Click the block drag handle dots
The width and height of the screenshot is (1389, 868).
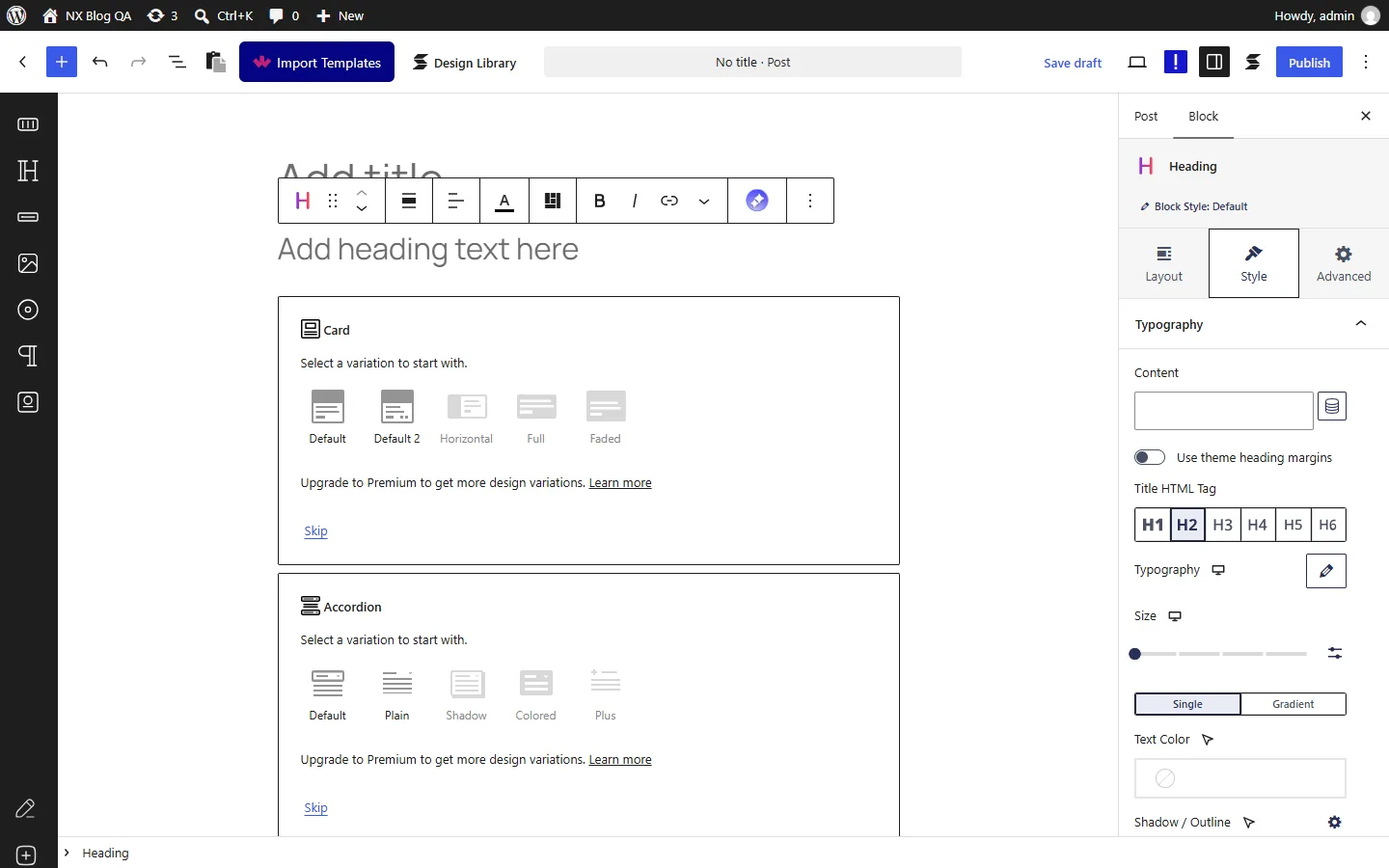pos(333,201)
